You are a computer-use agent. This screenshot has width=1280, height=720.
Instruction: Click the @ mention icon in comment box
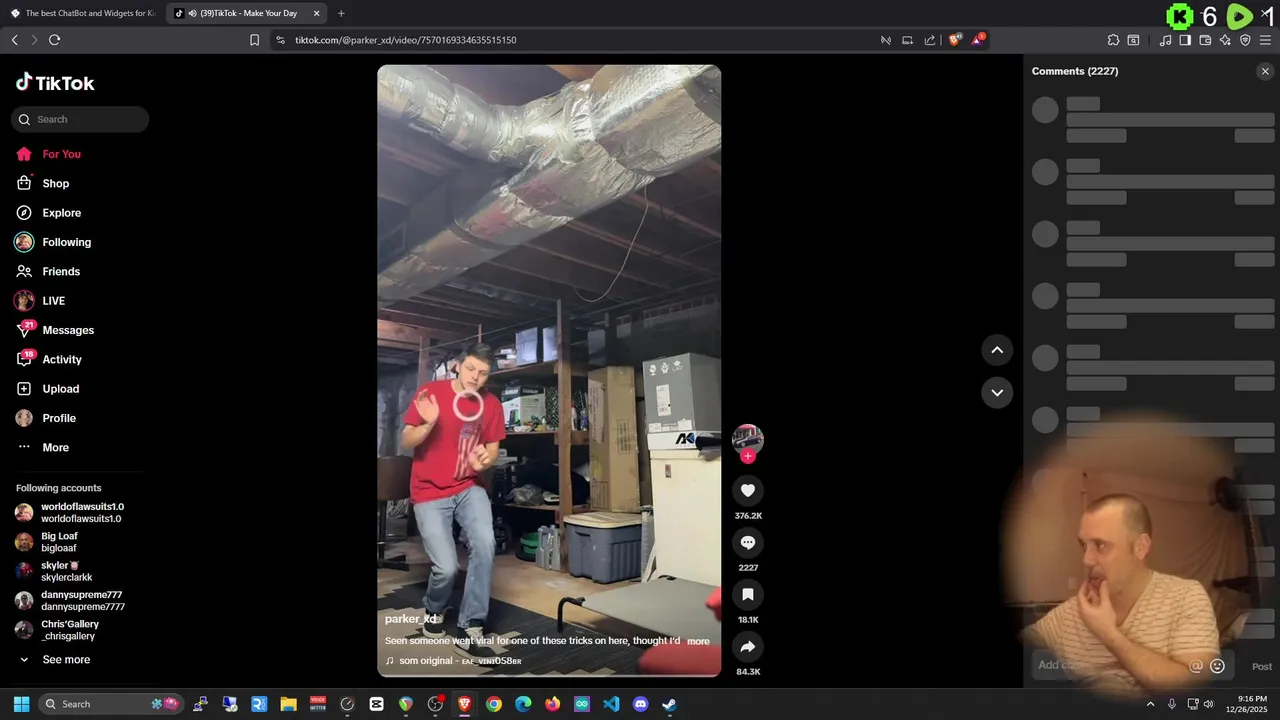(1196, 666)
